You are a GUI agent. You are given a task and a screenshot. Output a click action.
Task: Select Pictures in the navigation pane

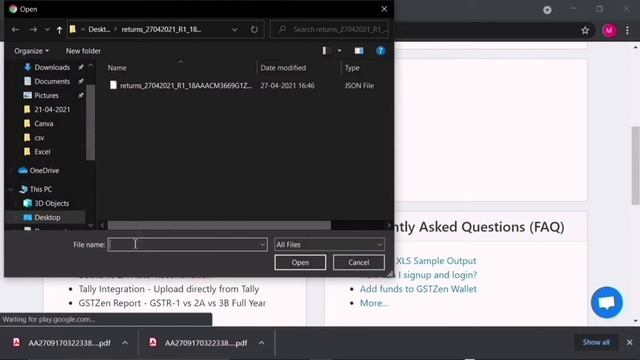pos(46,95)
